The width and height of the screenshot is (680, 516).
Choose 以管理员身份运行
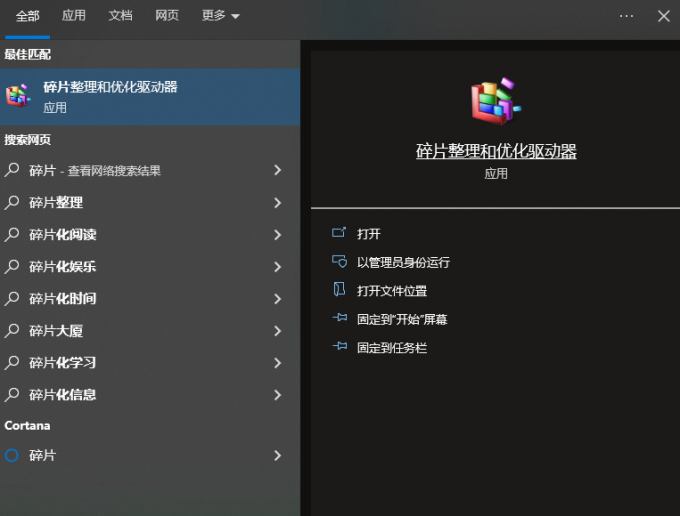pos(403,262)
